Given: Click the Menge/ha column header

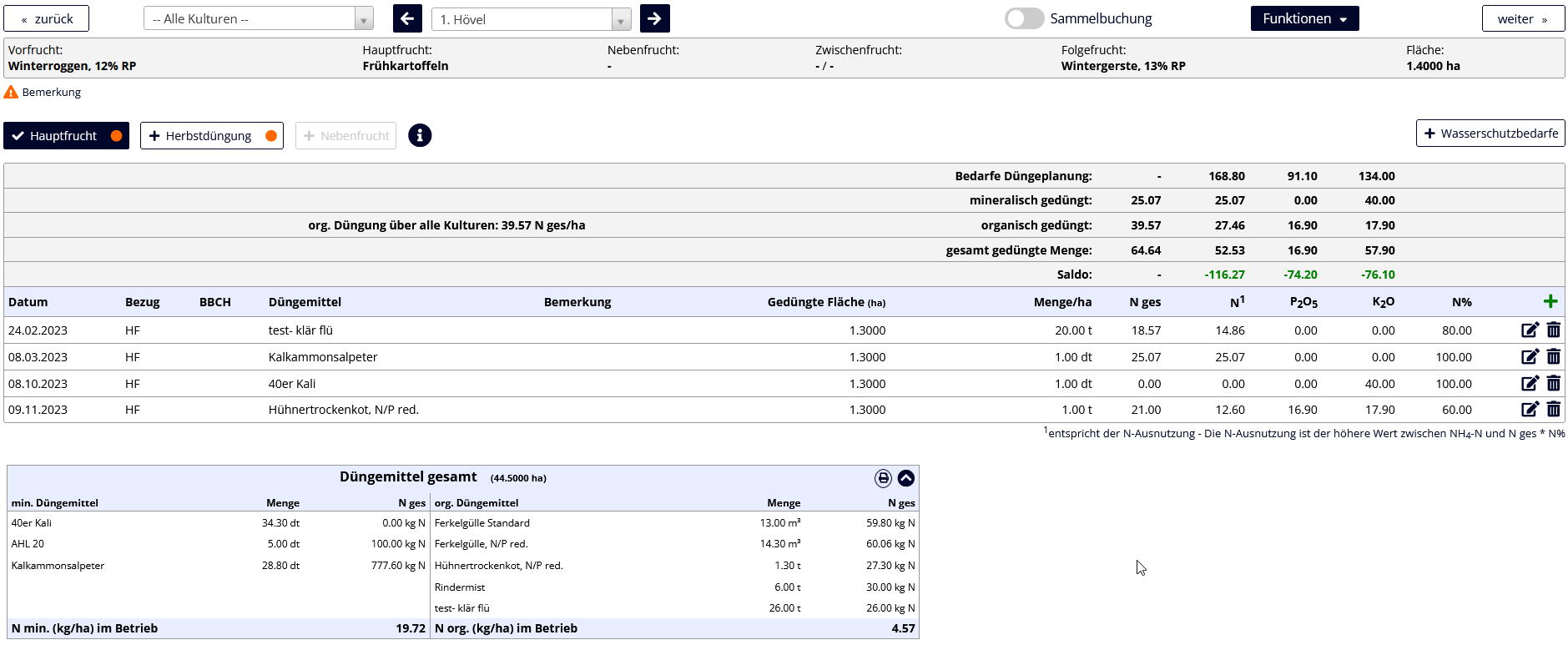Looking at the screenshot, I should [x=1062, y=302].
